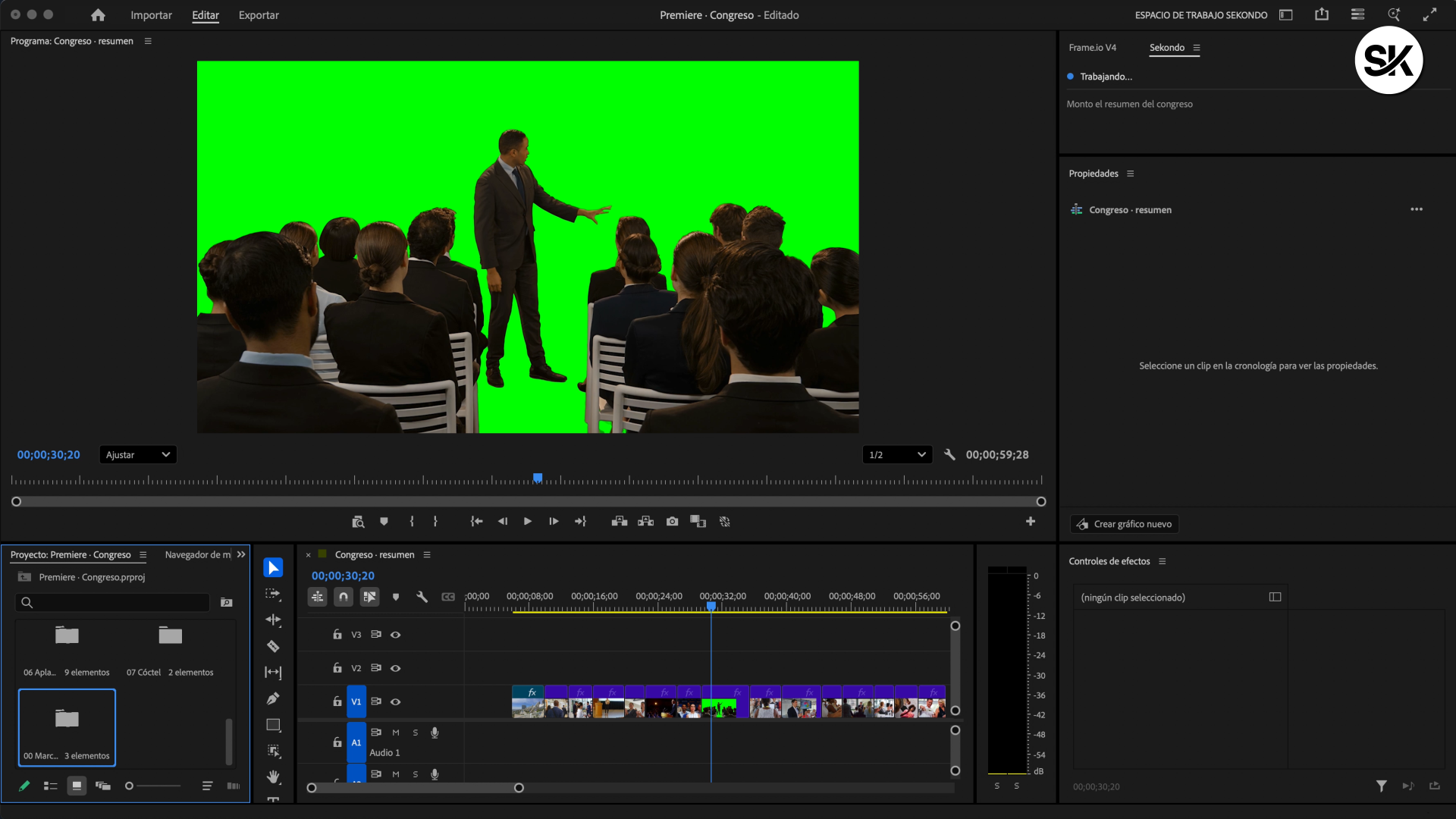Select the Hand tool
This screenshot has height=819, width=1456.
pyautogui.click(x=273, y=777)
